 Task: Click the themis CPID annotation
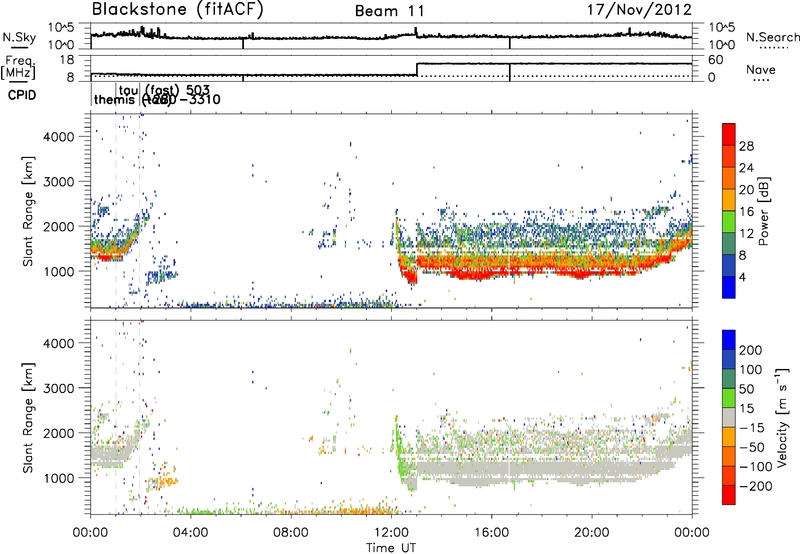[114, 99]
